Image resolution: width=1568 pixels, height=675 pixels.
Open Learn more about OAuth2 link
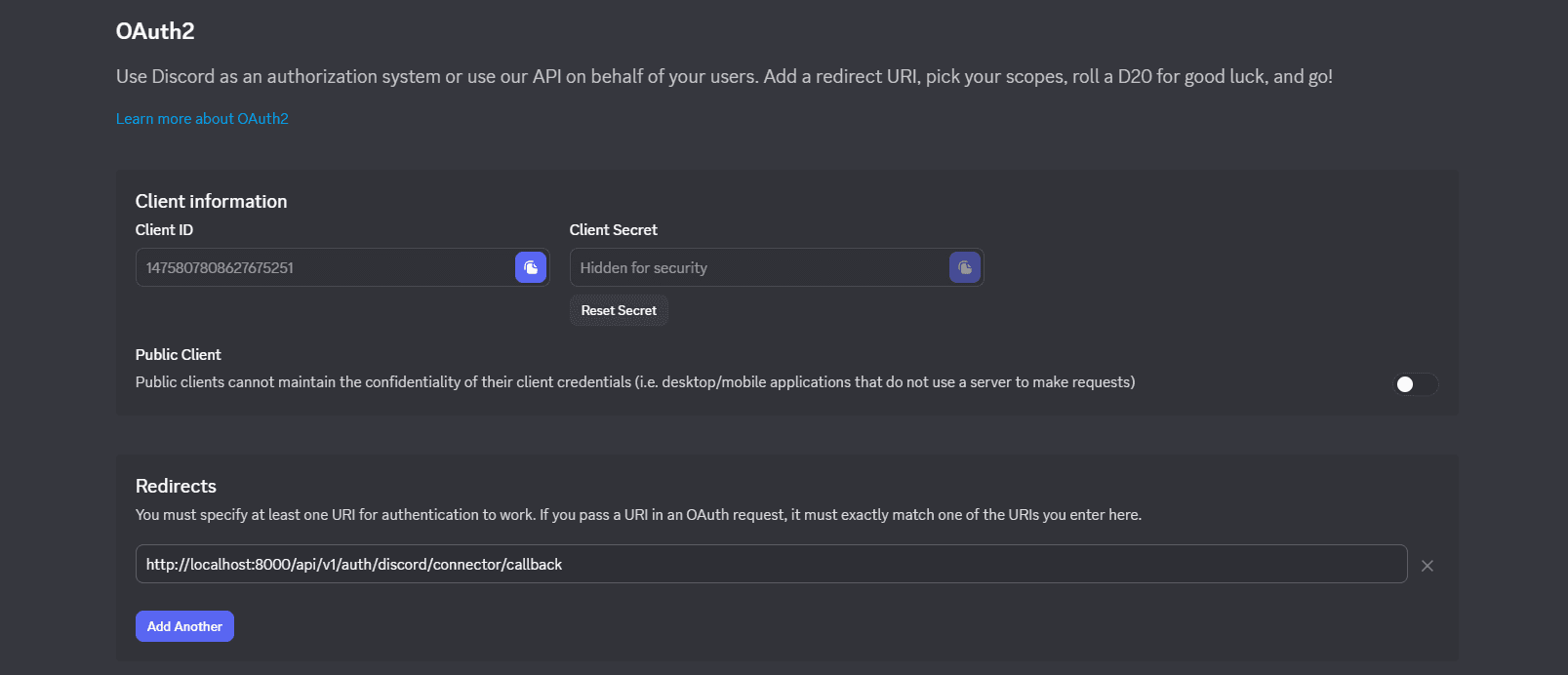pyautogui.click(x=202, y=119)
